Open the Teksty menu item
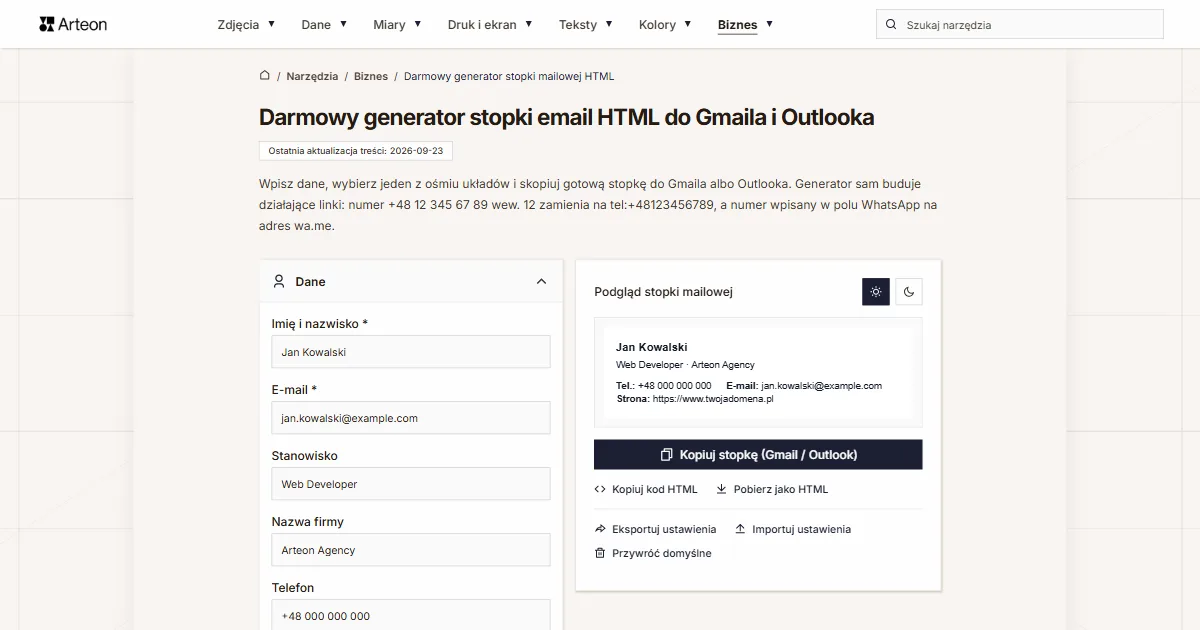 (x=586, y=24)
